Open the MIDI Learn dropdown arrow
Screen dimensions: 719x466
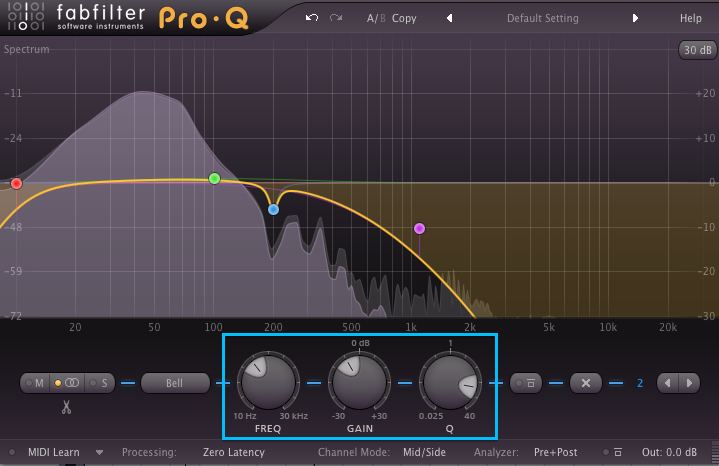point(99,453)
